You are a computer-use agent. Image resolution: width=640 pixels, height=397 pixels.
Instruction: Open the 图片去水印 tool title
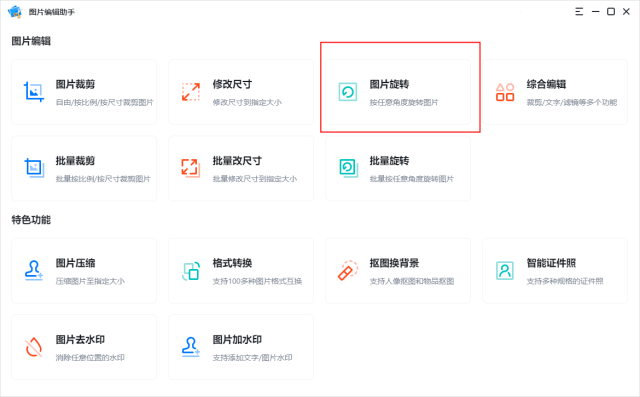pos(80,339)
